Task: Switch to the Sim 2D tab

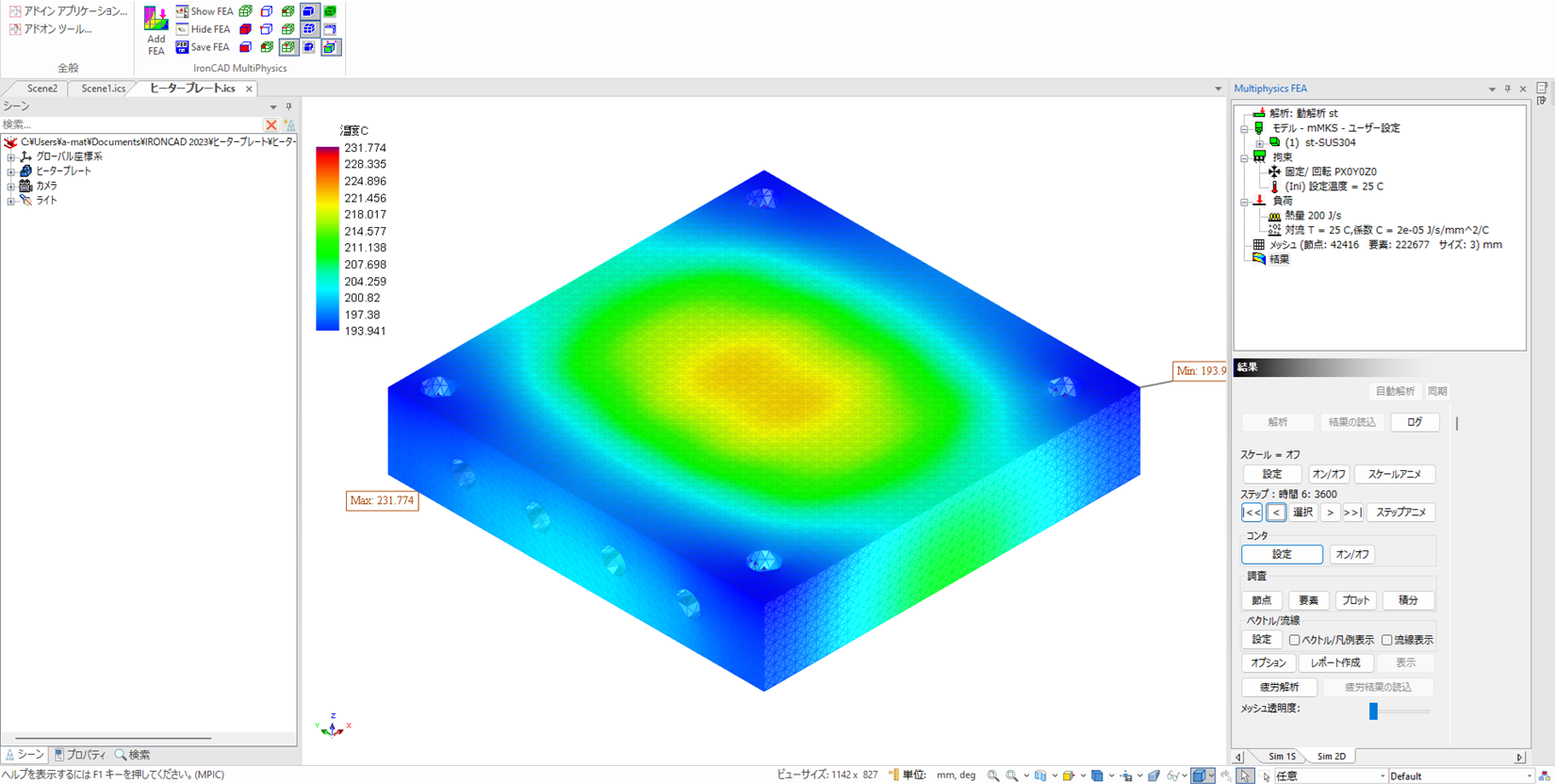Action: pyautogui.click(x=1331, y=756)
